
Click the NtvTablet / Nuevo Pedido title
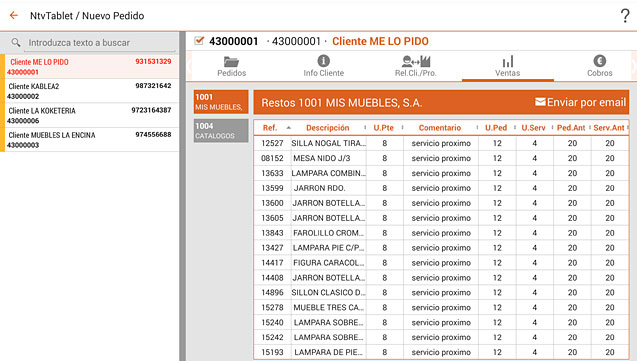pos(87,16)
